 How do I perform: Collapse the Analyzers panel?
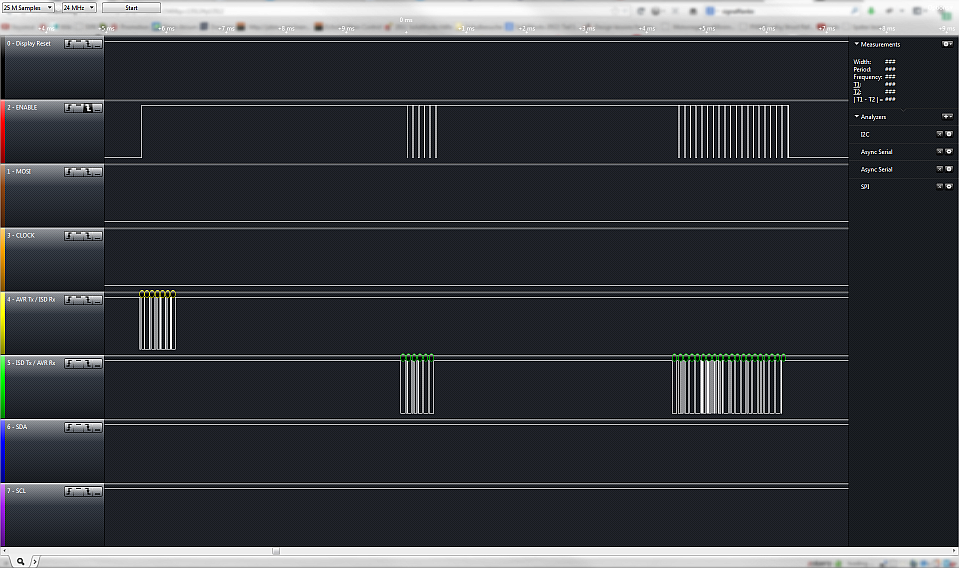coord(856,116)
